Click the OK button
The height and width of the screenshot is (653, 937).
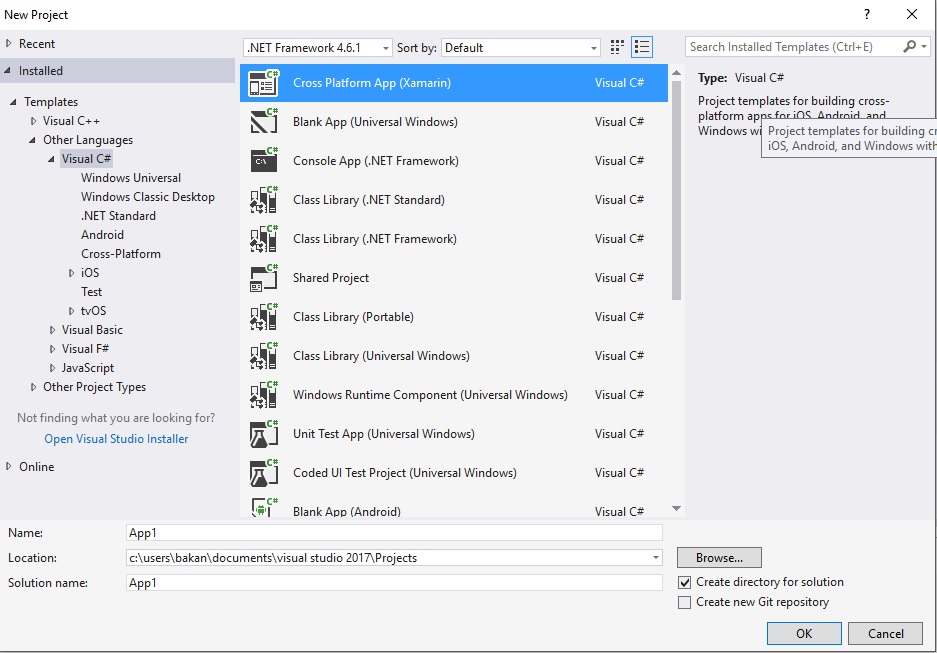tap(804, 633)
